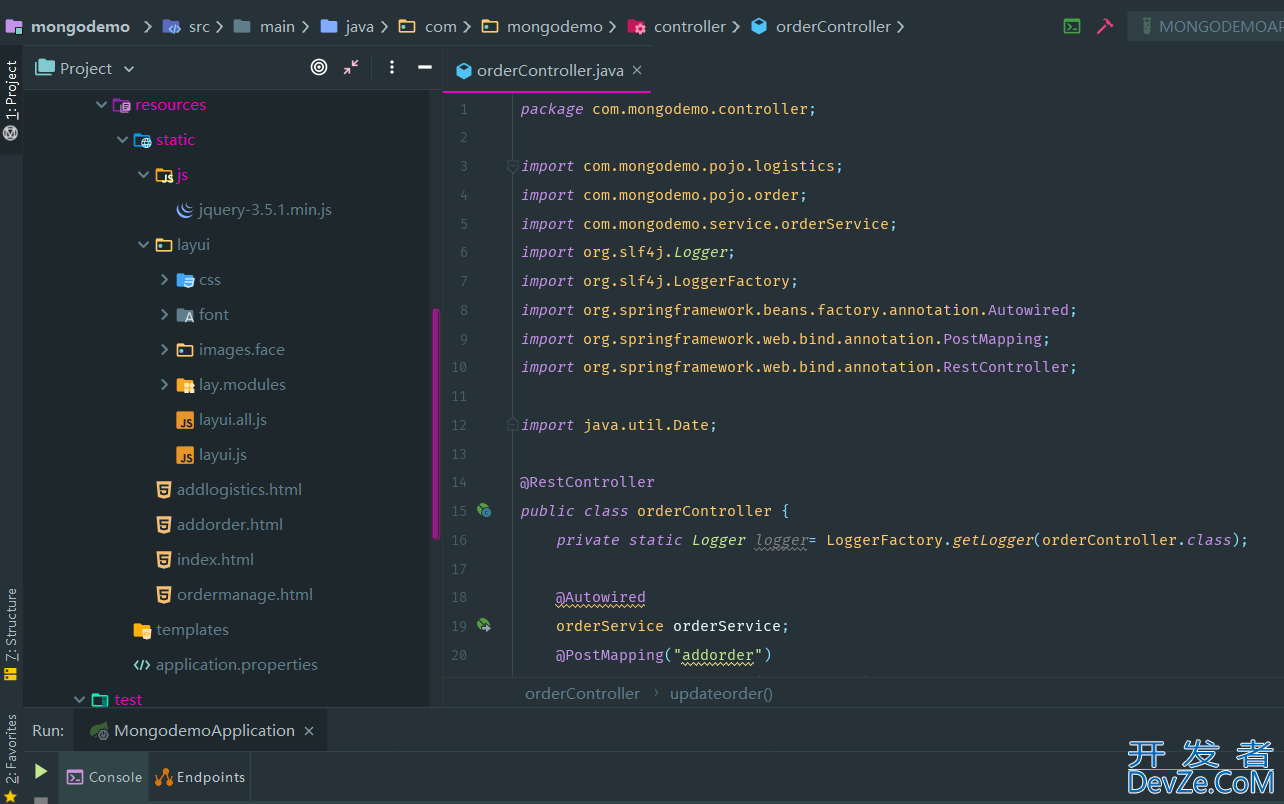Collapse the resources folder
The height and width of the screenshot is (804, 1284).
pyautogui.click(x=101, y=105)
